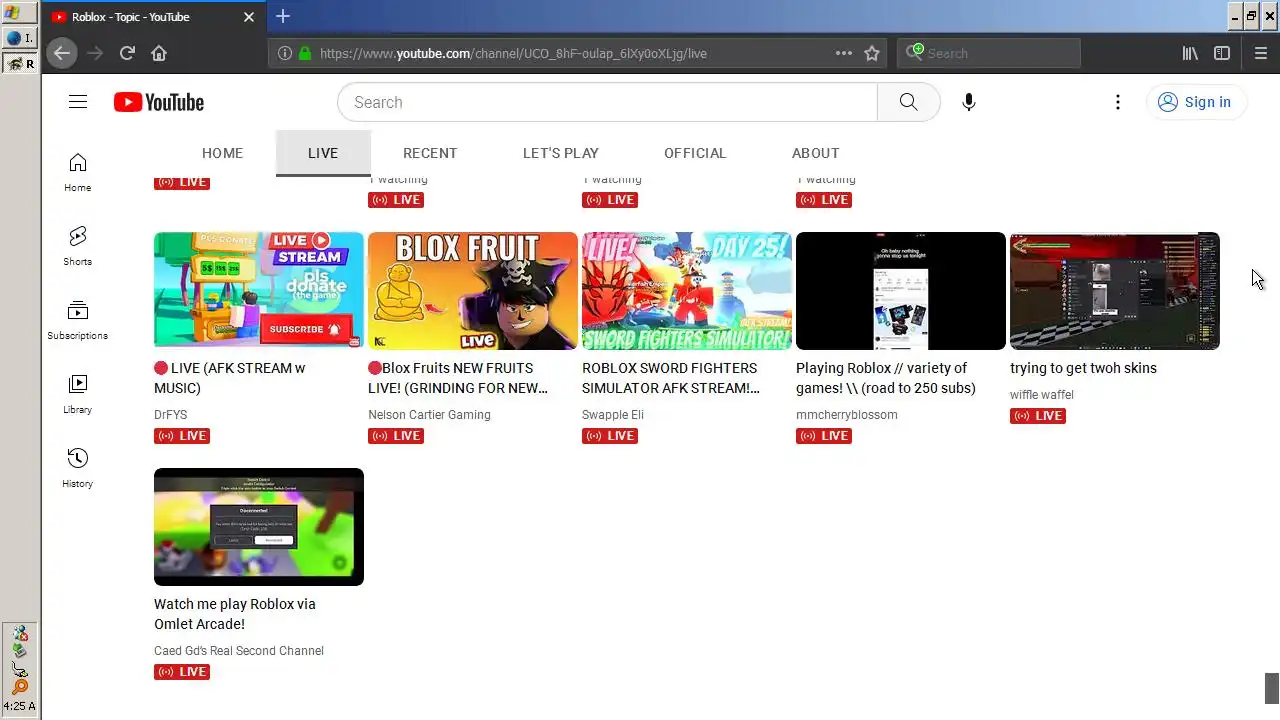
Task: Open the Firefox library icon
Action: point(1190,53)
